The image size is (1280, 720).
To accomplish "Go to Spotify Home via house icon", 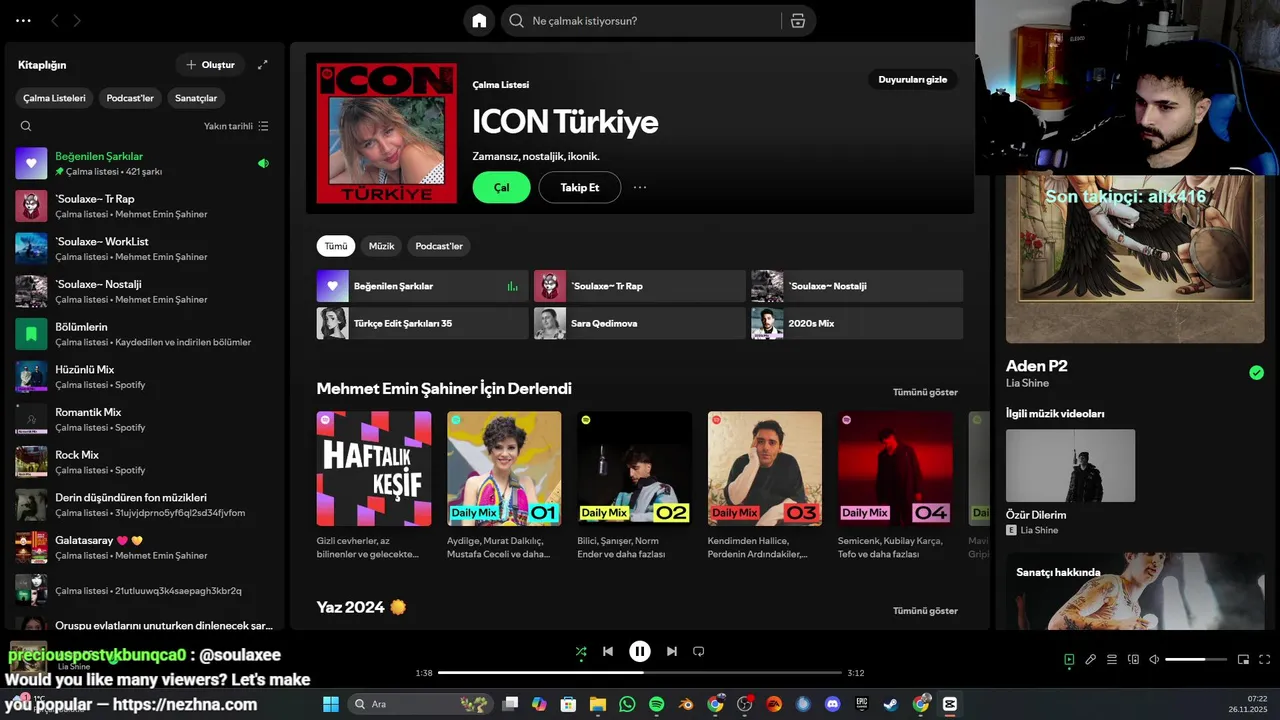I will [x=479, y=21].
